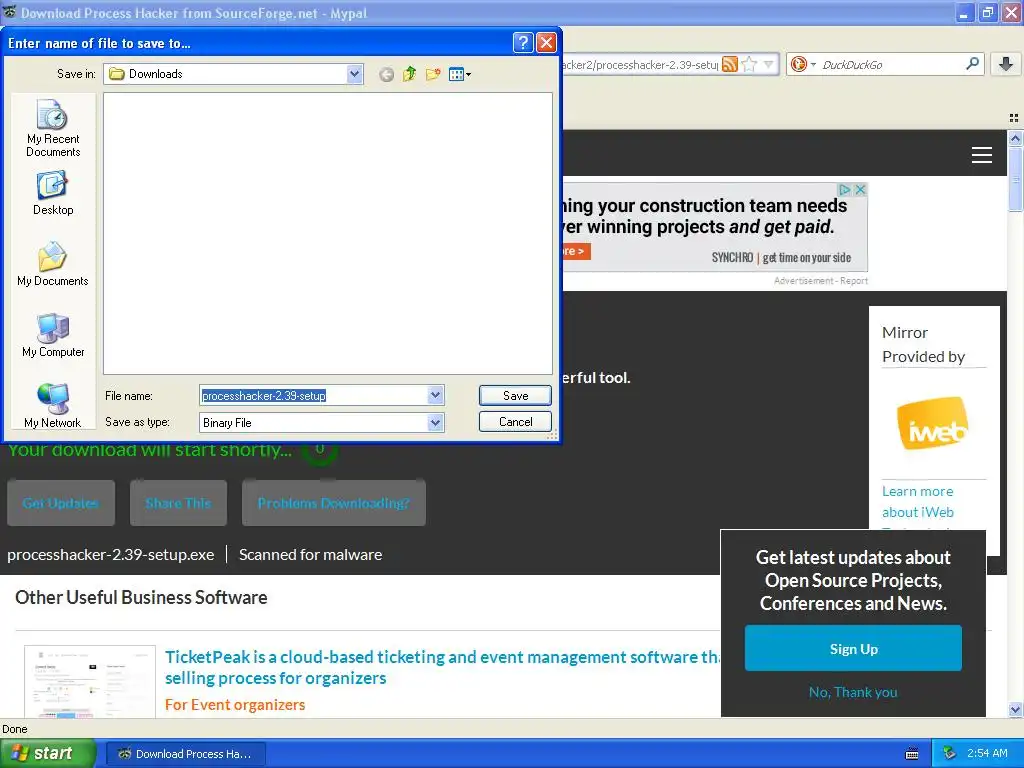Click the iWeb mirror logo
The image size is (1024, 768).
933,423
